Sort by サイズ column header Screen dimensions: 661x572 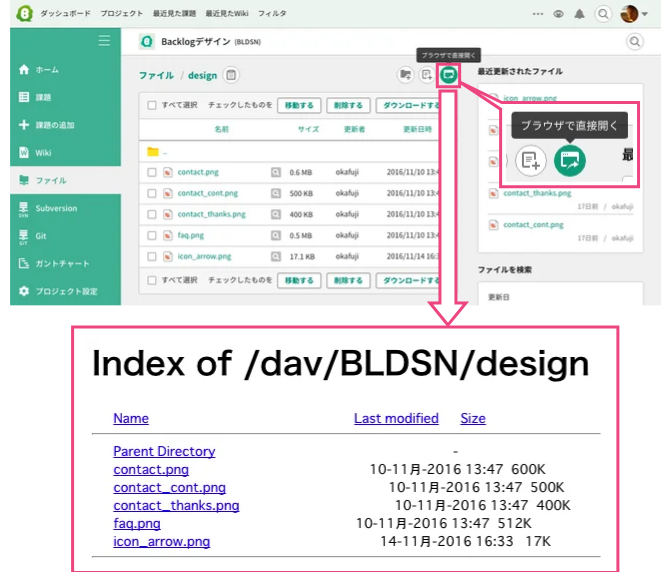pos(309,129)
